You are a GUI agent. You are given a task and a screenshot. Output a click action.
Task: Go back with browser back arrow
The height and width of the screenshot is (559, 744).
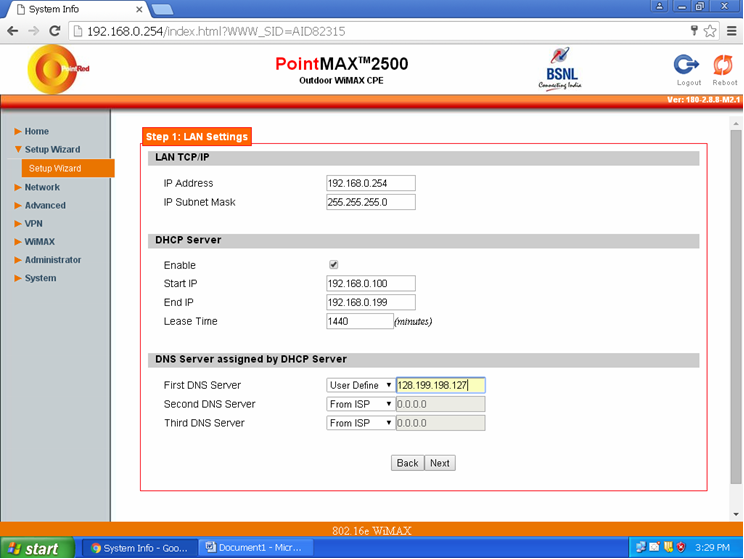[13, 31]
